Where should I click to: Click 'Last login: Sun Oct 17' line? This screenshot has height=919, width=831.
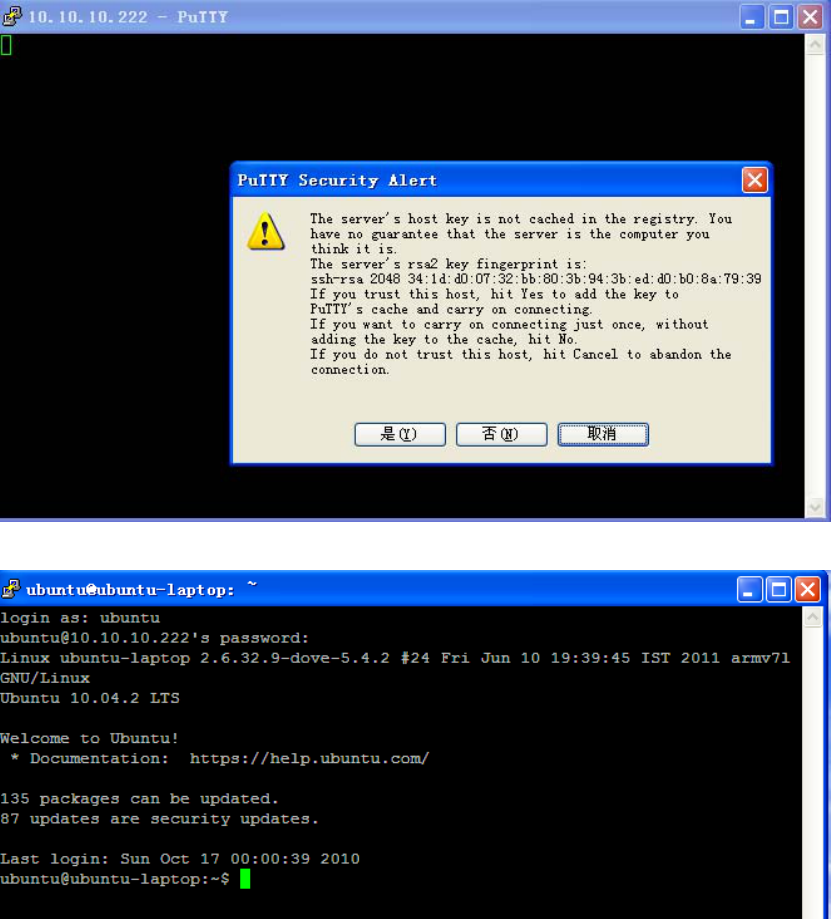tap(180, 859)
